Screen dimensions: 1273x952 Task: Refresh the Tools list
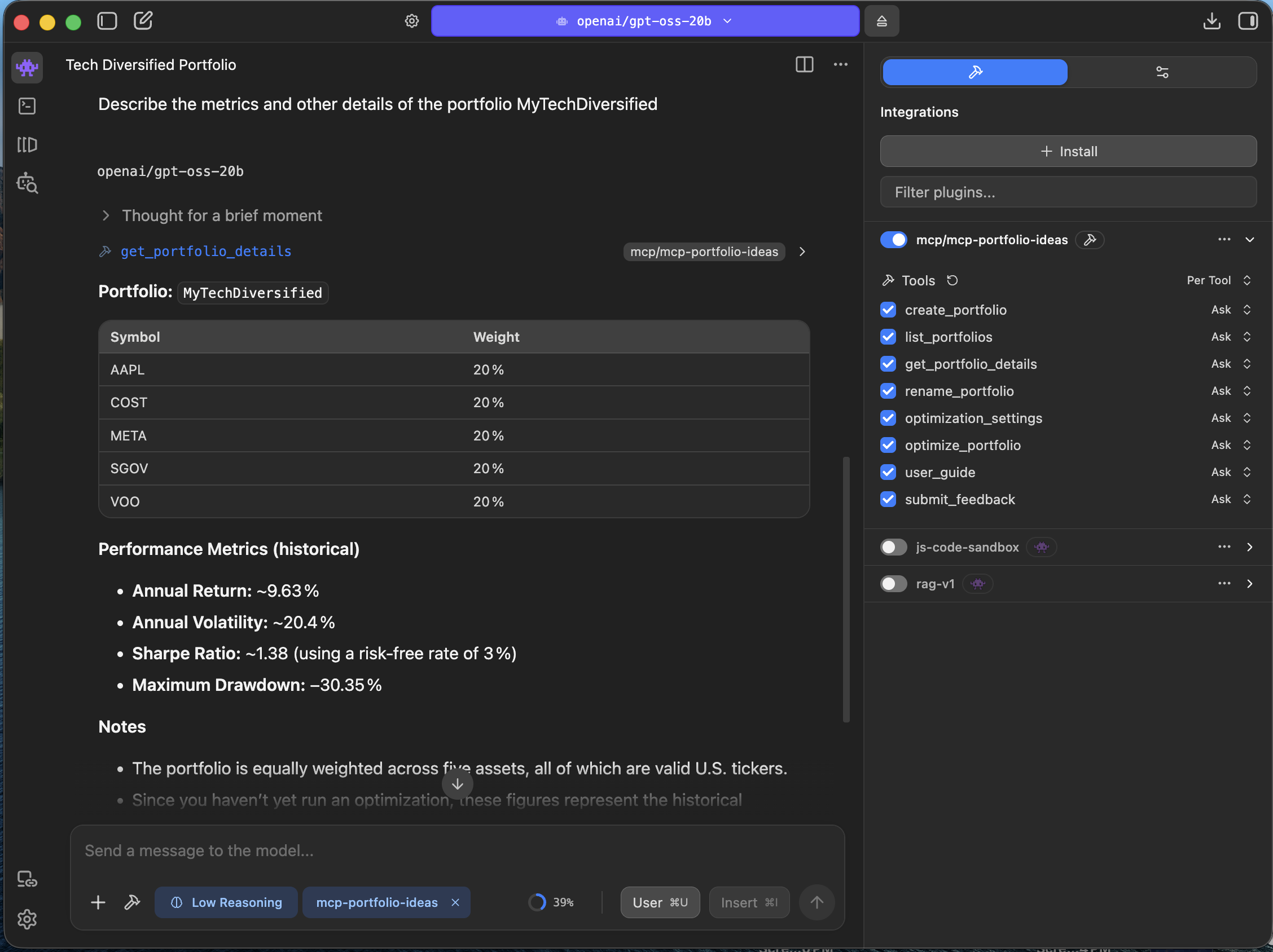tap(952, 280)
